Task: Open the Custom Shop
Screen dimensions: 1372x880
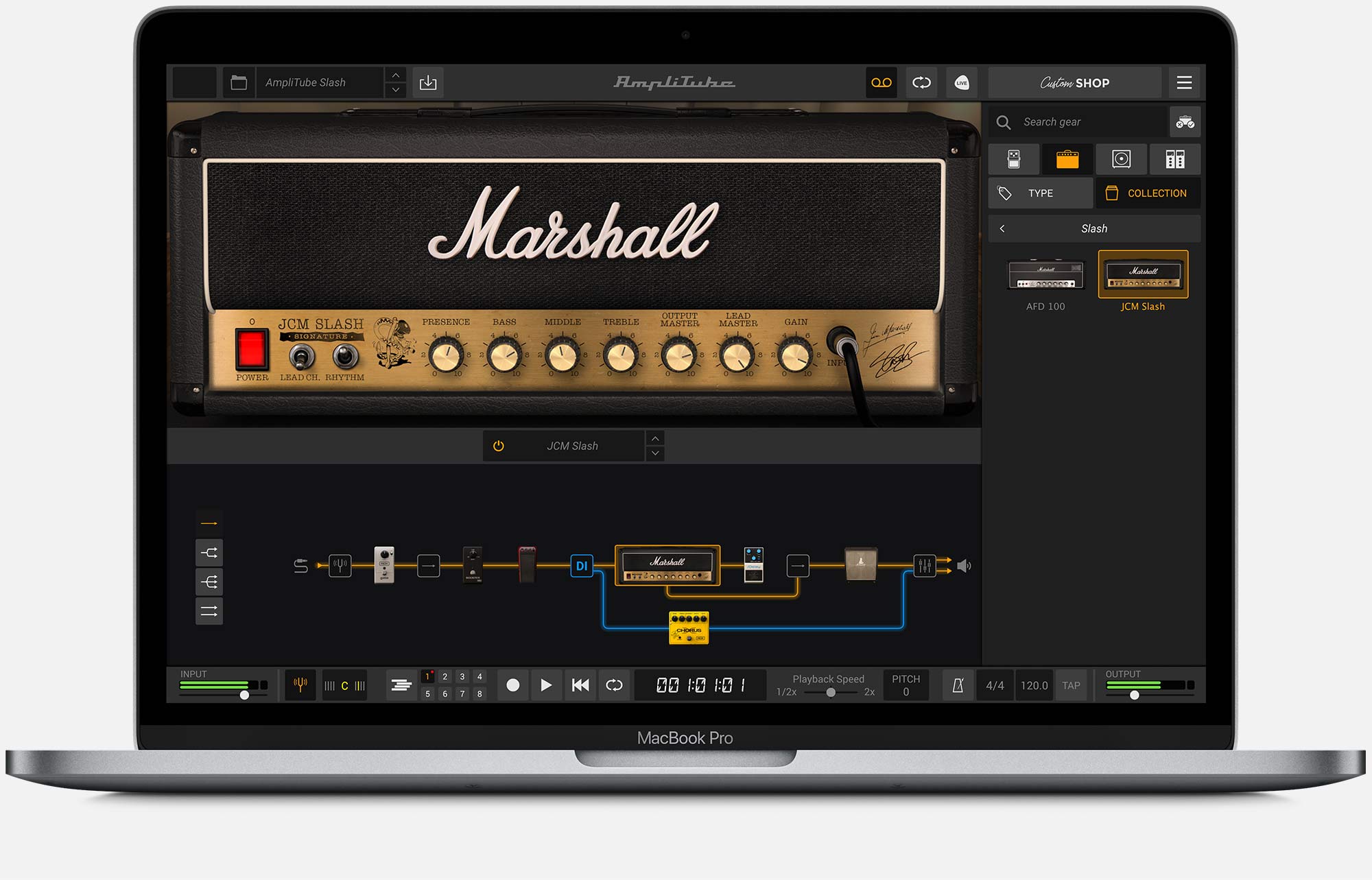Action: tap(1074, 82)
